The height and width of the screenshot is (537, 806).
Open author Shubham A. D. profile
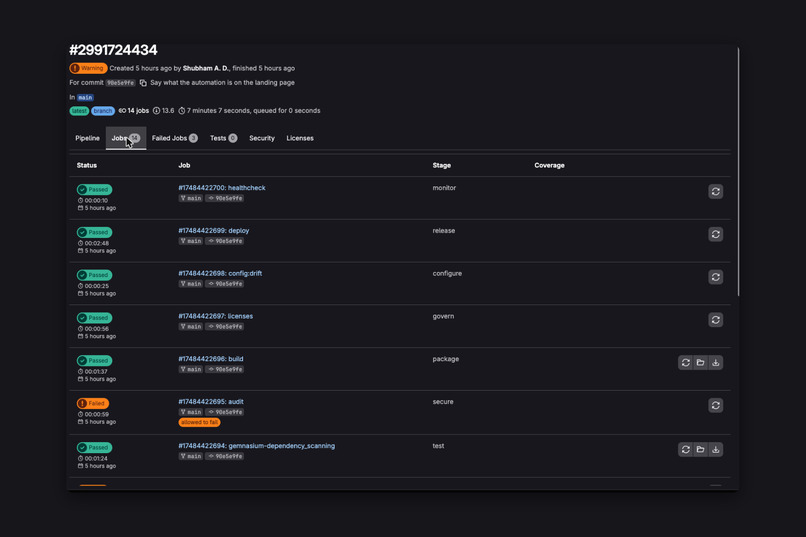(x=206, y=68)
